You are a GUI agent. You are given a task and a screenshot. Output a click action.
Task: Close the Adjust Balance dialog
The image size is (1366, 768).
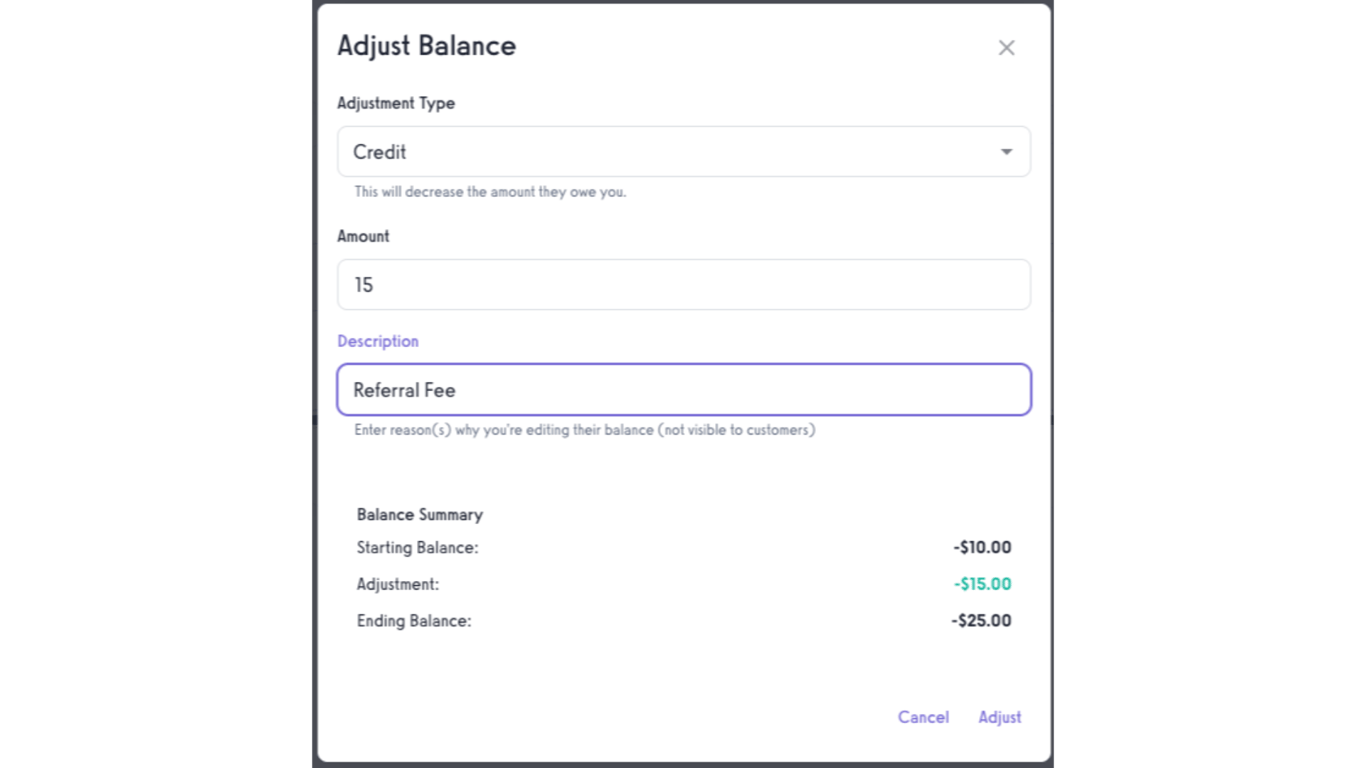coord(1006,47)
